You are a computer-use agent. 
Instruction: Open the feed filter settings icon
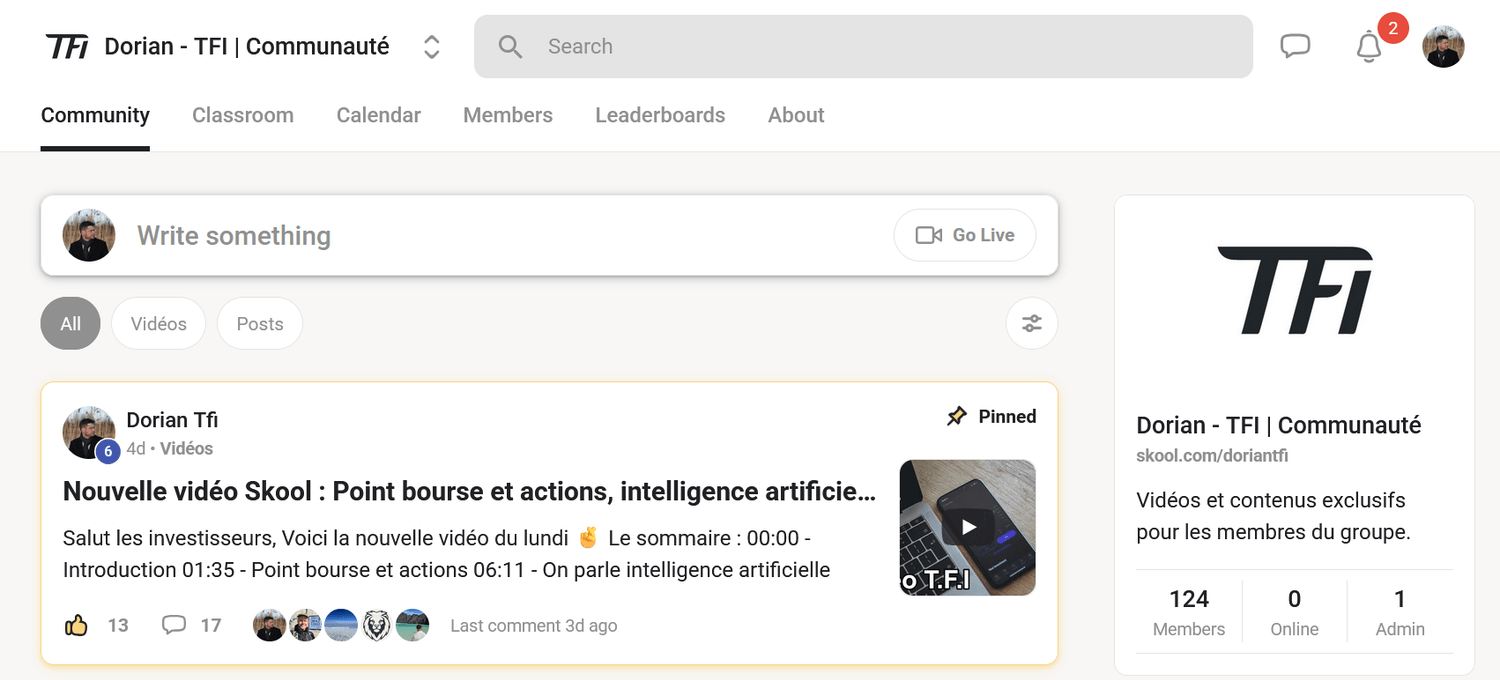point(1031,324)
